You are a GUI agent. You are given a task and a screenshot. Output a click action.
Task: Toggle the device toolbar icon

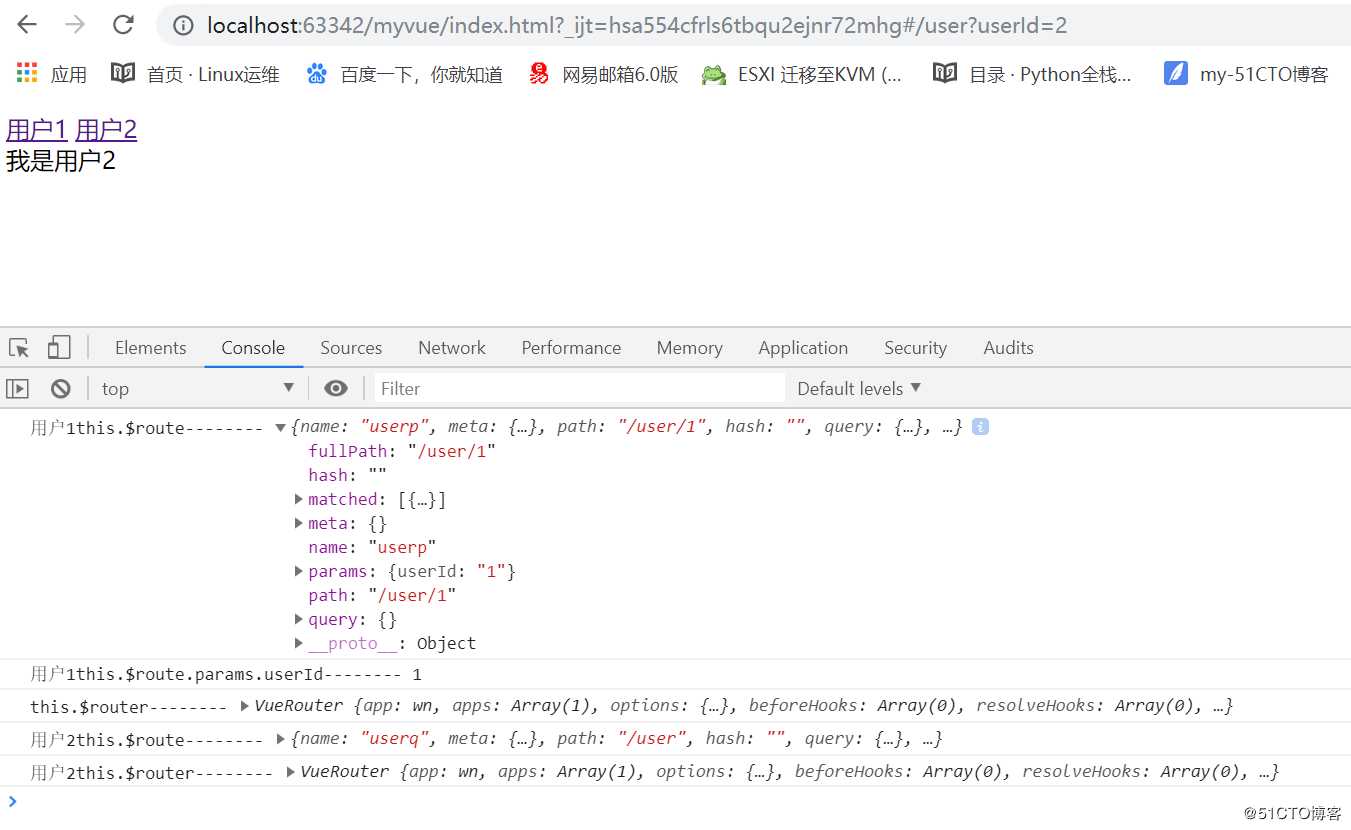[x=59, y=348]
